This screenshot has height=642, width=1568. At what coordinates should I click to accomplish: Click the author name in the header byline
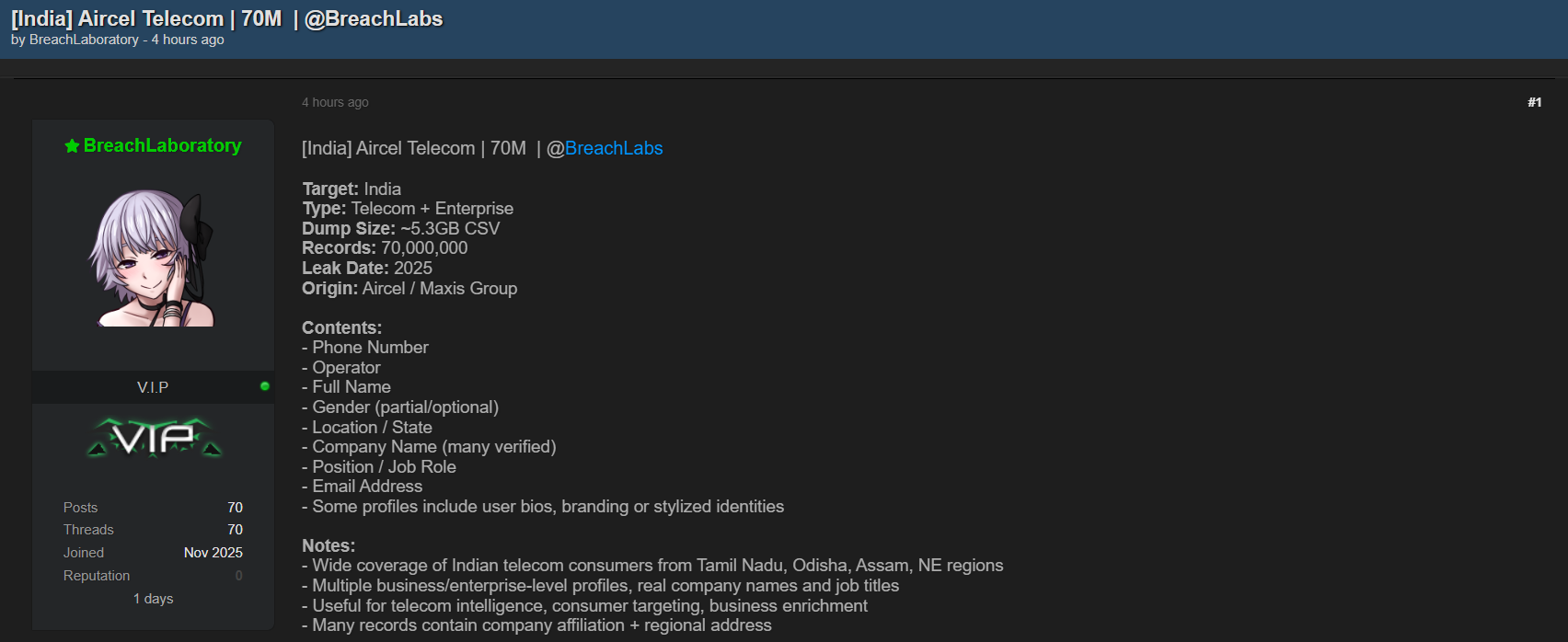84,40
